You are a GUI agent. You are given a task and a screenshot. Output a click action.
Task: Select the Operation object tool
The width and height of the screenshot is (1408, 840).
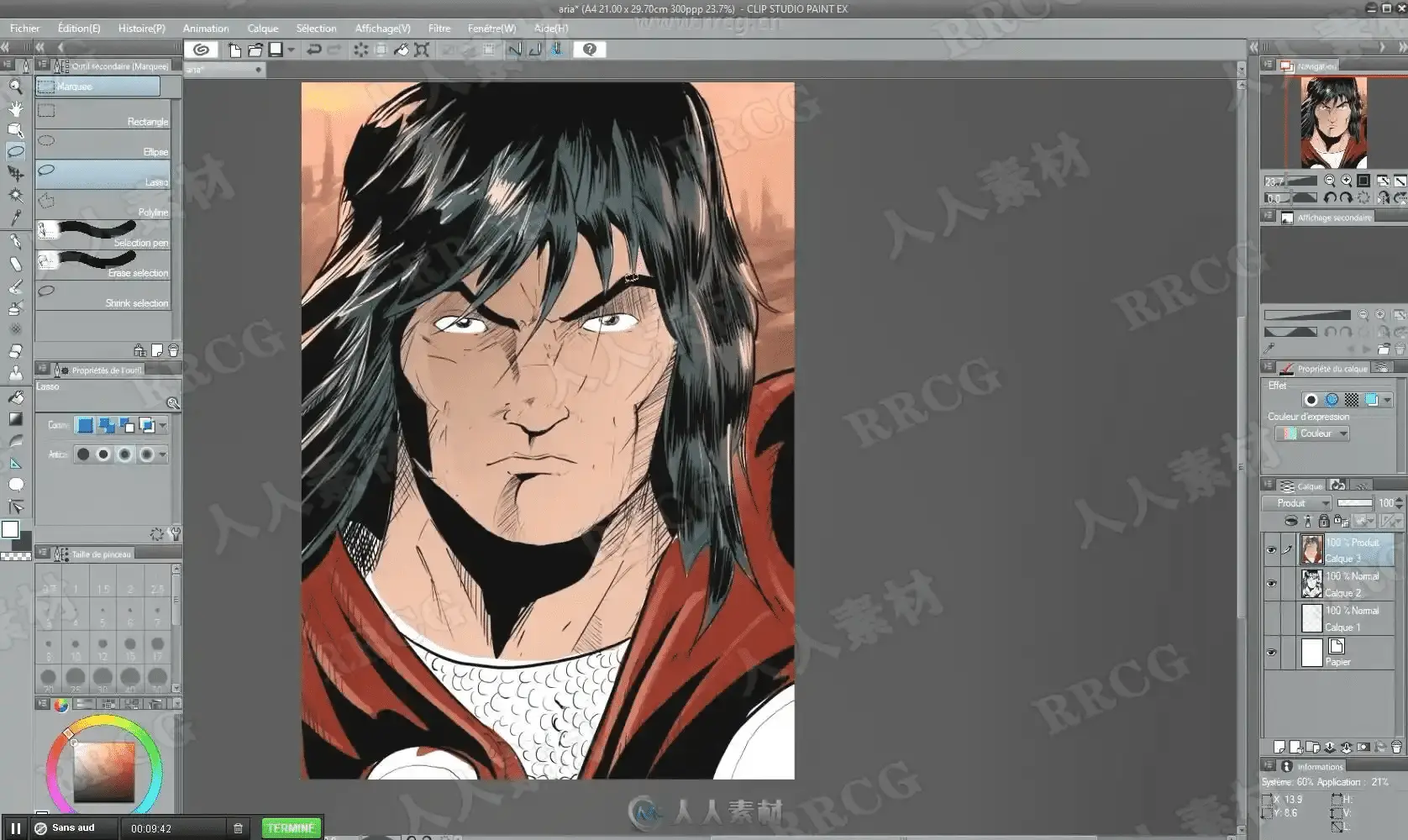(15, 130)
